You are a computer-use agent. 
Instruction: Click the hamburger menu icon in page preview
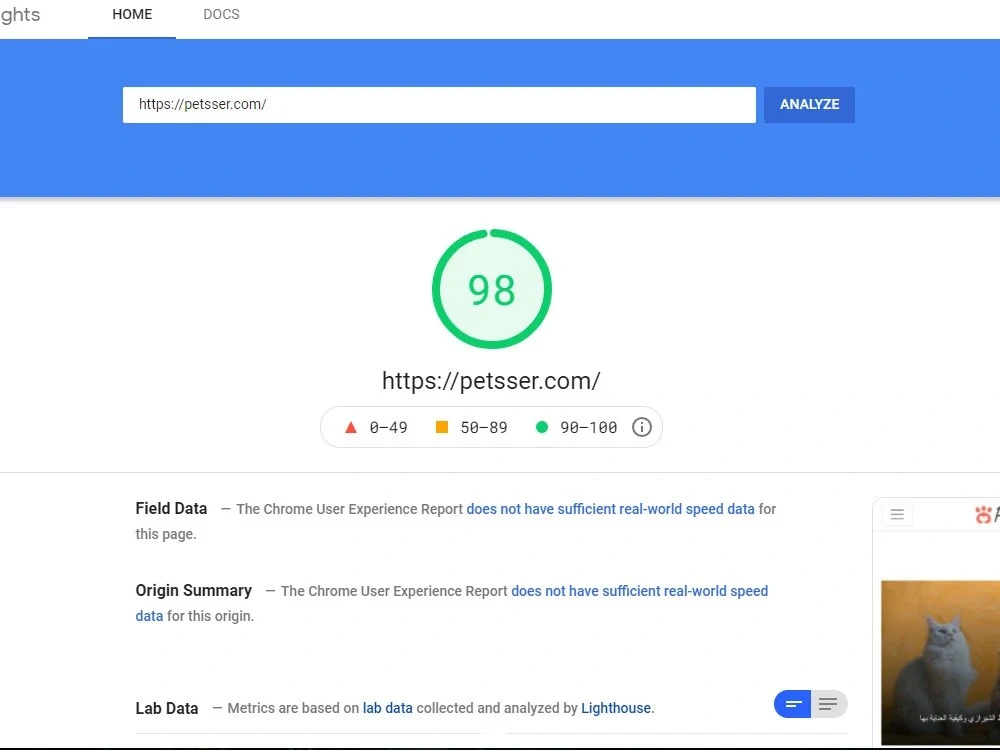(897, 514)
